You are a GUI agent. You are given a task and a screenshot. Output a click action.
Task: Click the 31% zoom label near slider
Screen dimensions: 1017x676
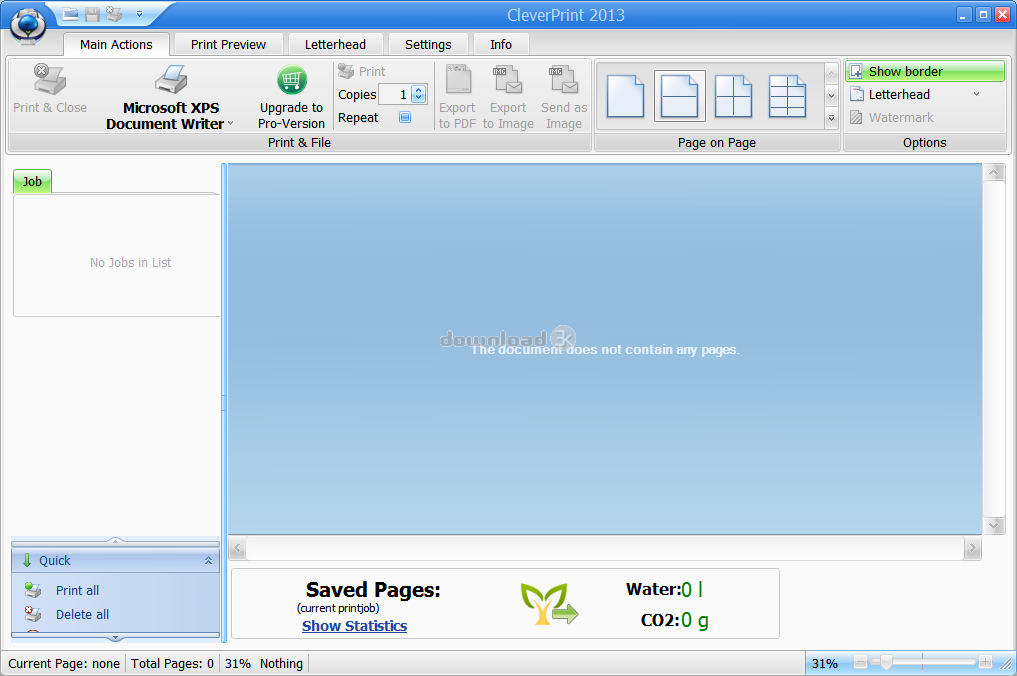tap(824, 664)
